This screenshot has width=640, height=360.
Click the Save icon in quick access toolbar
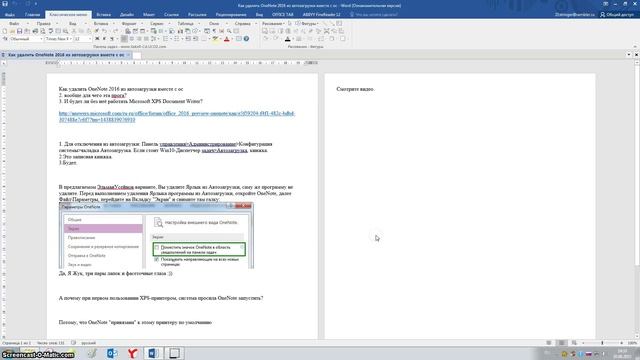point(5,4)
